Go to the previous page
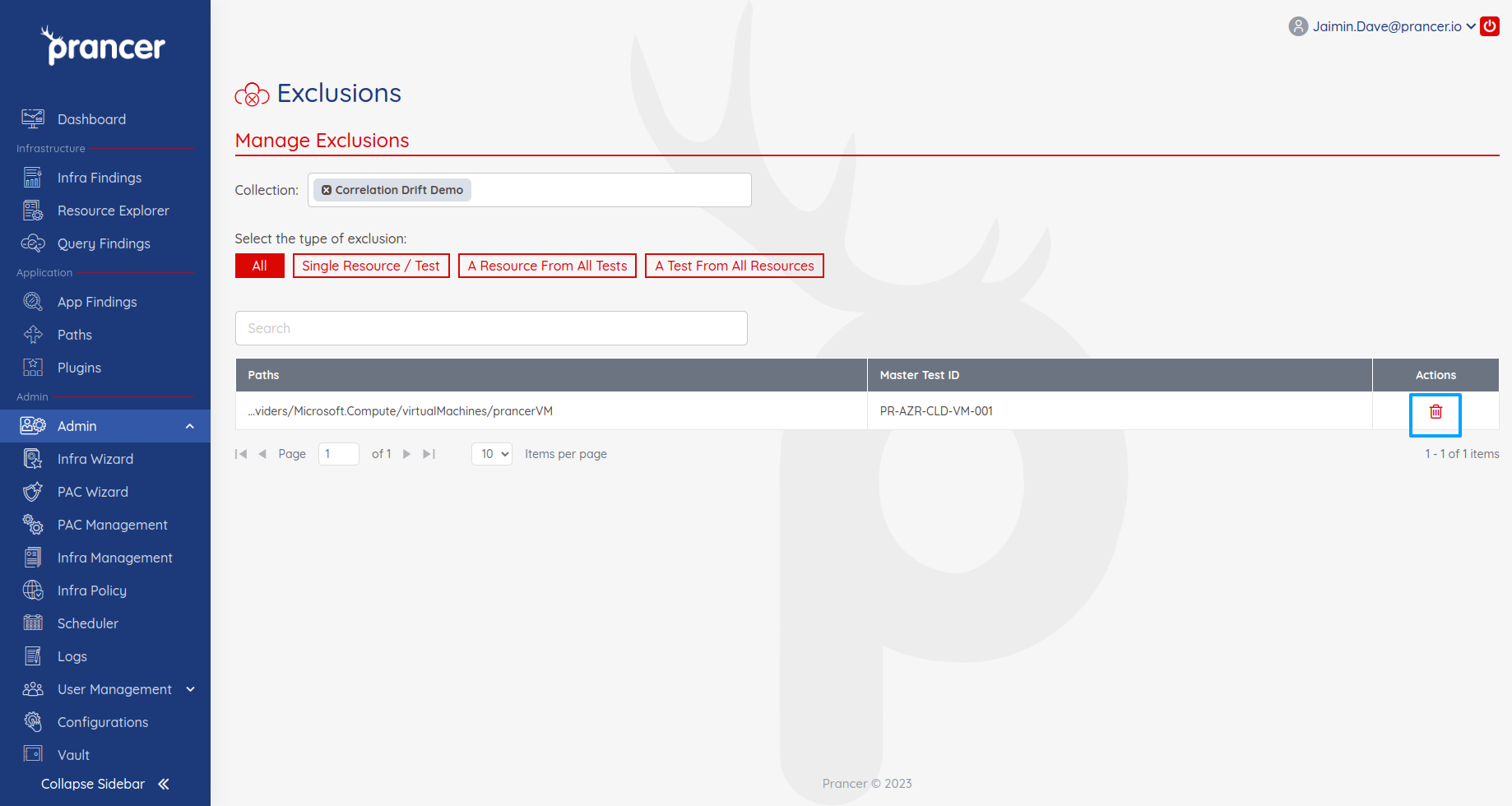Screen dimensions: 1512x806 pyautogui.click(x=262, y=454)
